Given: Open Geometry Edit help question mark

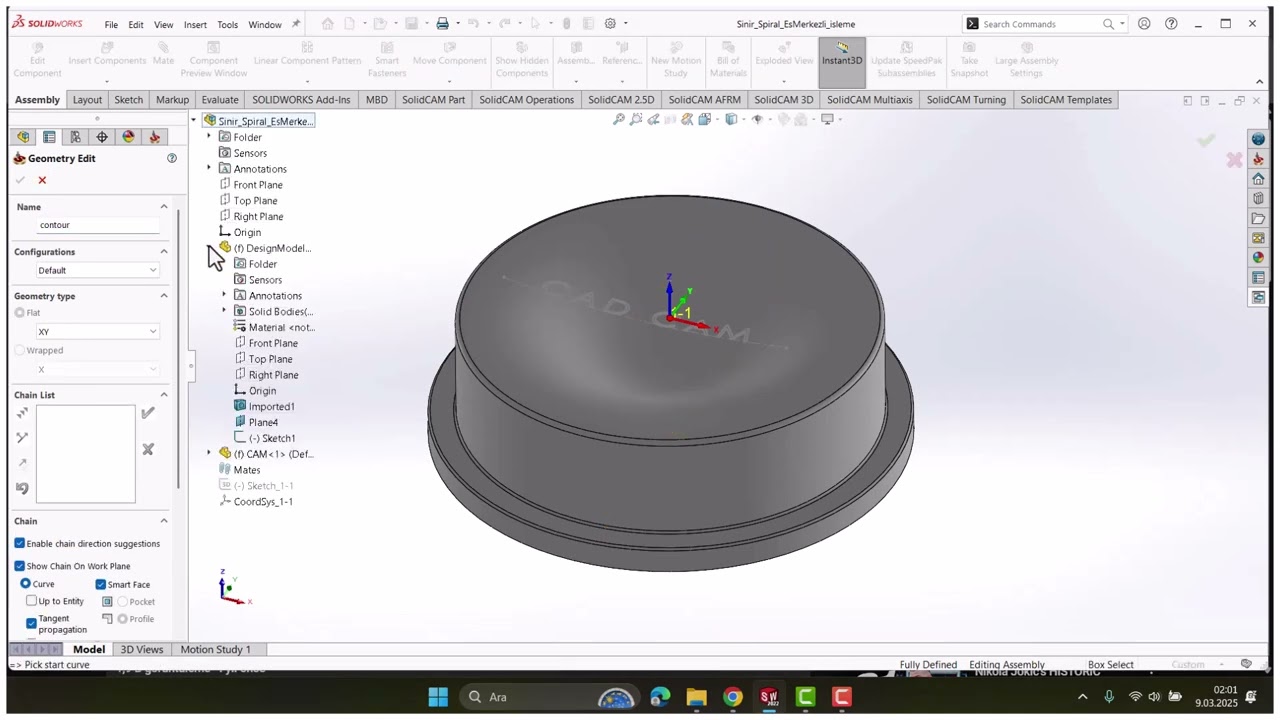Looking at the screenshot, I should 172,158.
